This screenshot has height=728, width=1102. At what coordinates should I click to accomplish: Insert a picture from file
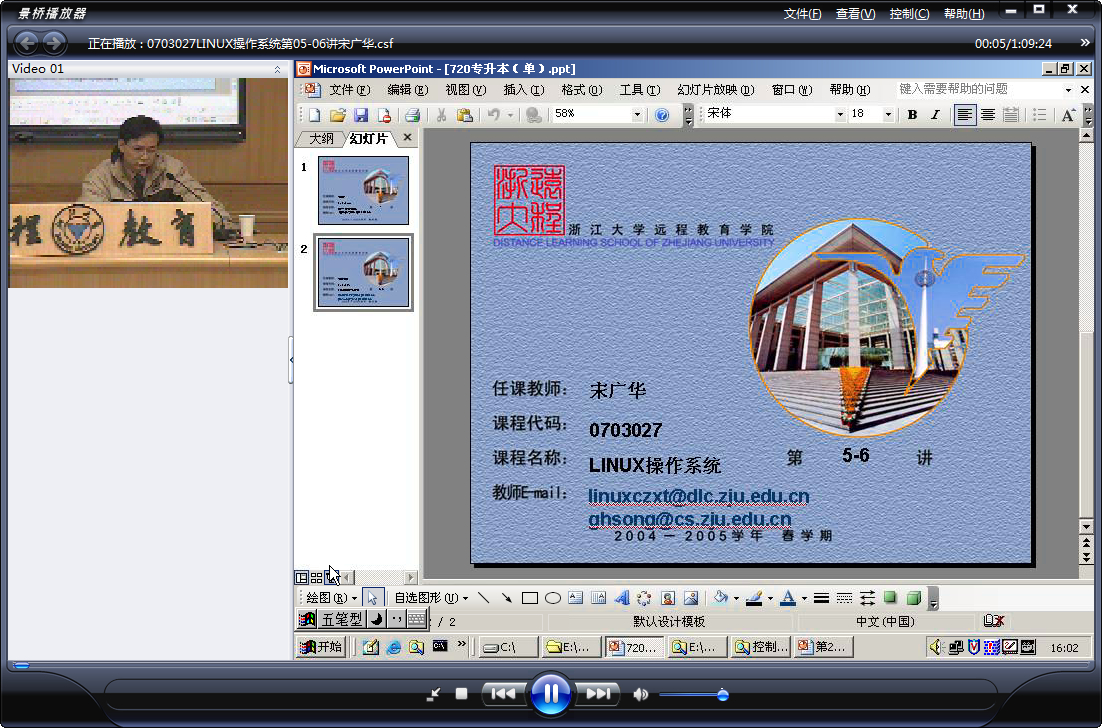(691, 598)
